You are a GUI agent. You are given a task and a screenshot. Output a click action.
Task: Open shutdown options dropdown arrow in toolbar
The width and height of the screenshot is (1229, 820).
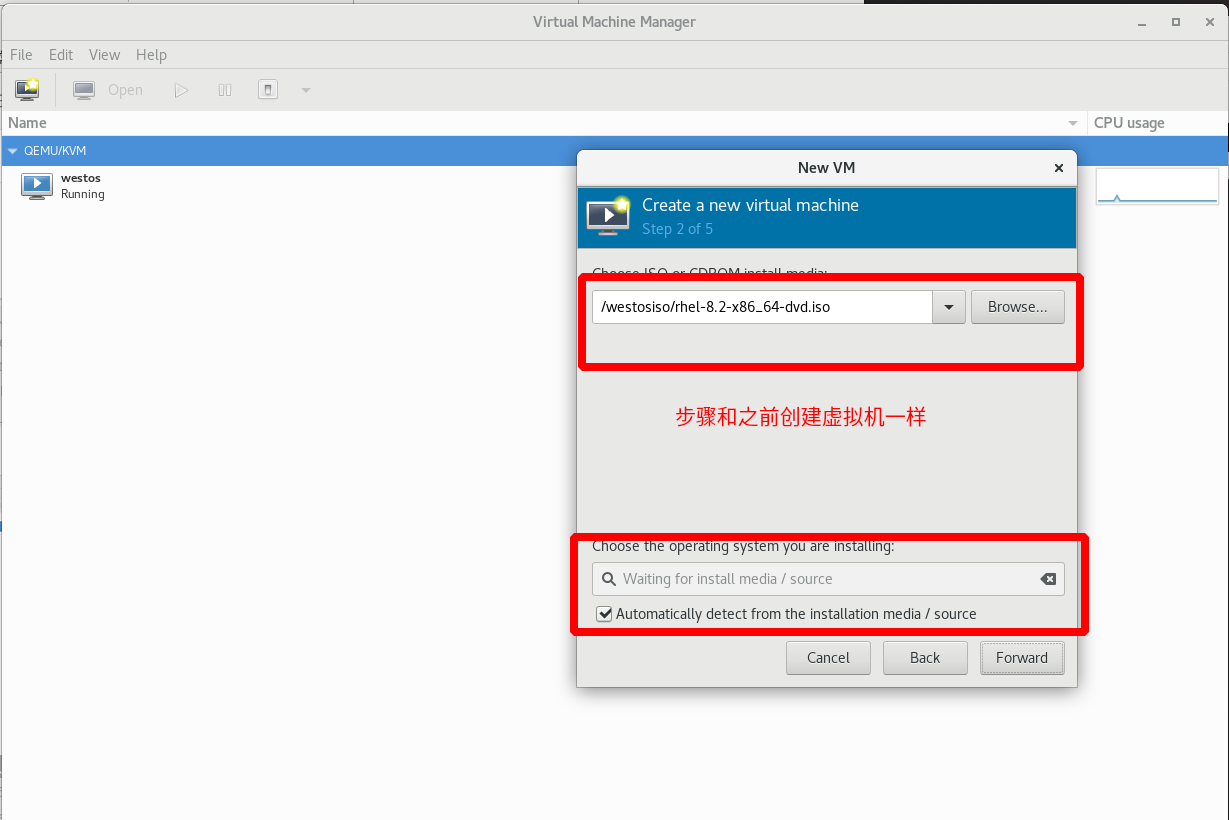306,90
